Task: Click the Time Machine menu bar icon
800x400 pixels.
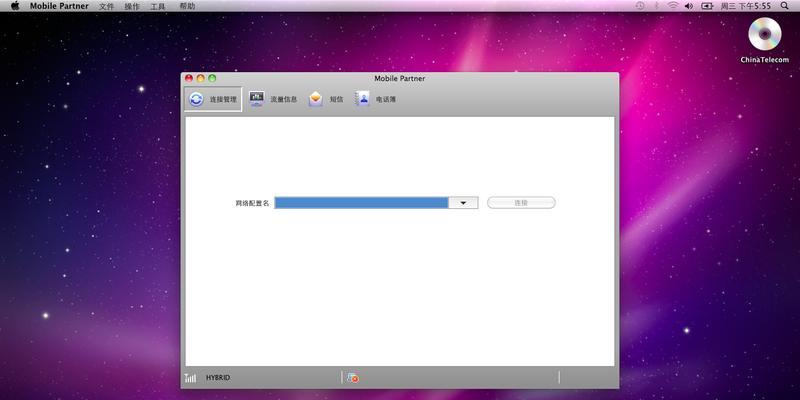Action: tap(640, 6)
